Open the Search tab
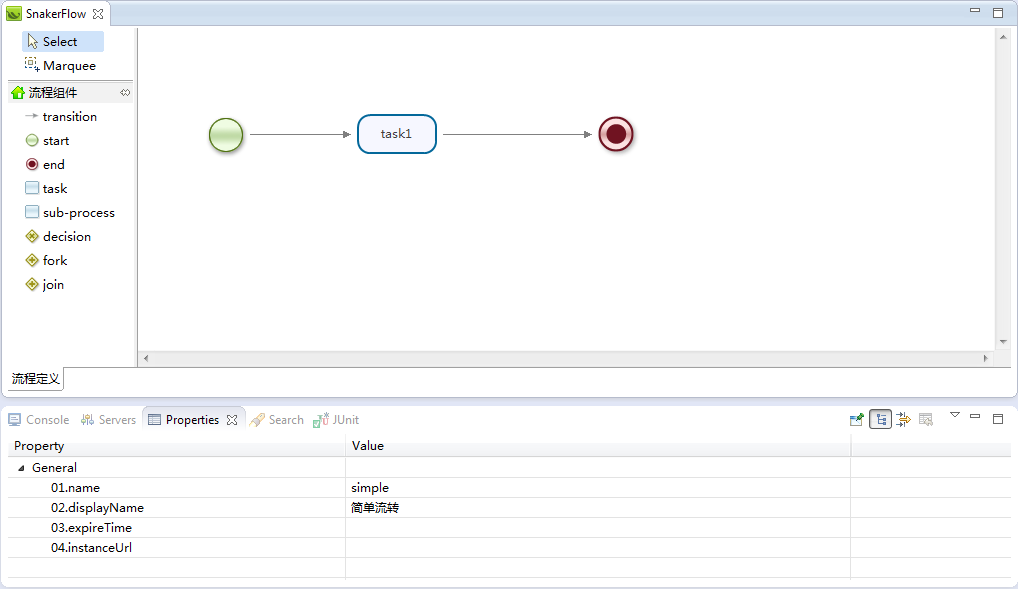Image resolution: width=1018 pixels, height=589 pixels. click(x=277, y=420)
